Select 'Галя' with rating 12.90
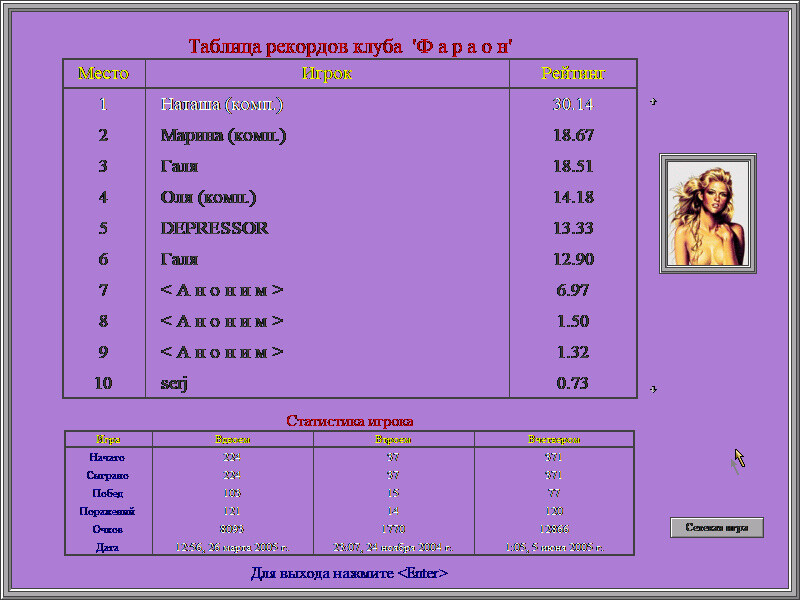This screenshot has width=800, height=600. click(179, 259)
